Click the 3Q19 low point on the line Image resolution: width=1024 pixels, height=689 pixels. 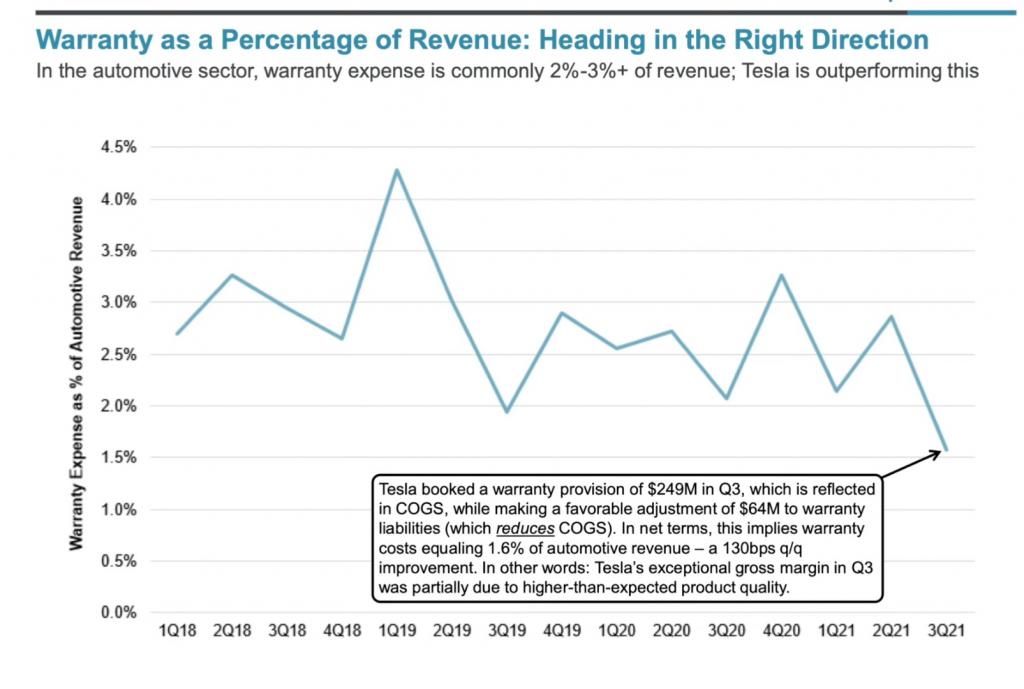[x=507, y=411]
